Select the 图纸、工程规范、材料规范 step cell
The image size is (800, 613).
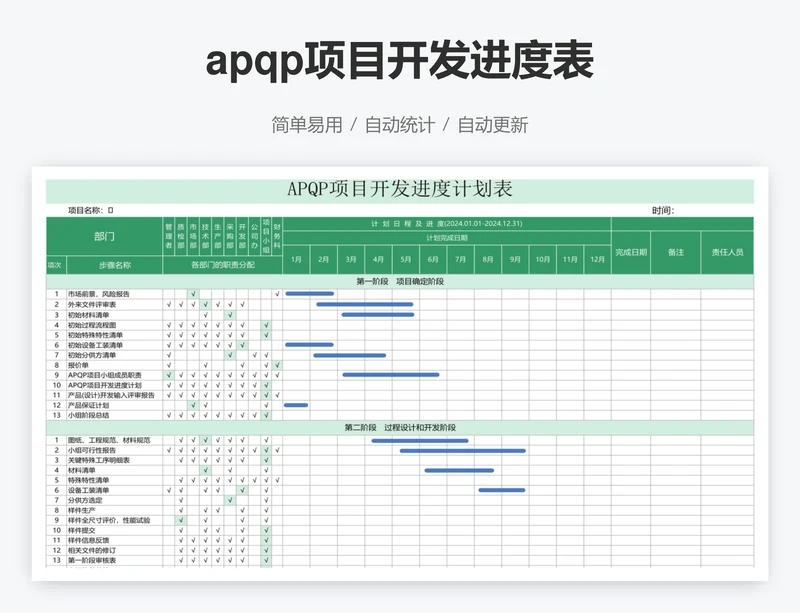click(114, 440)
